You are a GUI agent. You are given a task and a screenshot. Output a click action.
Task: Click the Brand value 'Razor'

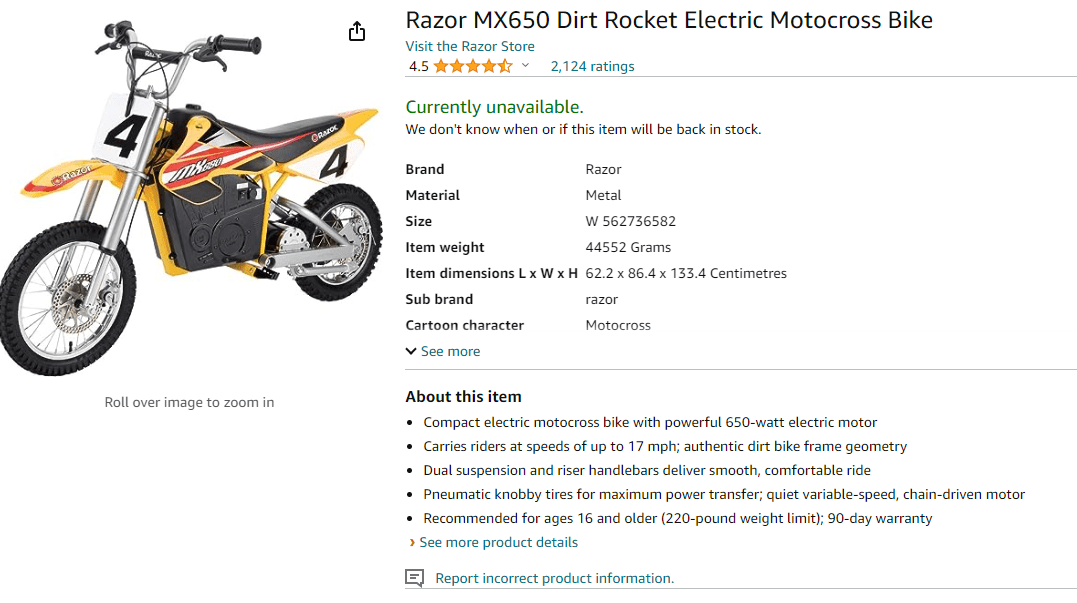click(x=603, y=169)
